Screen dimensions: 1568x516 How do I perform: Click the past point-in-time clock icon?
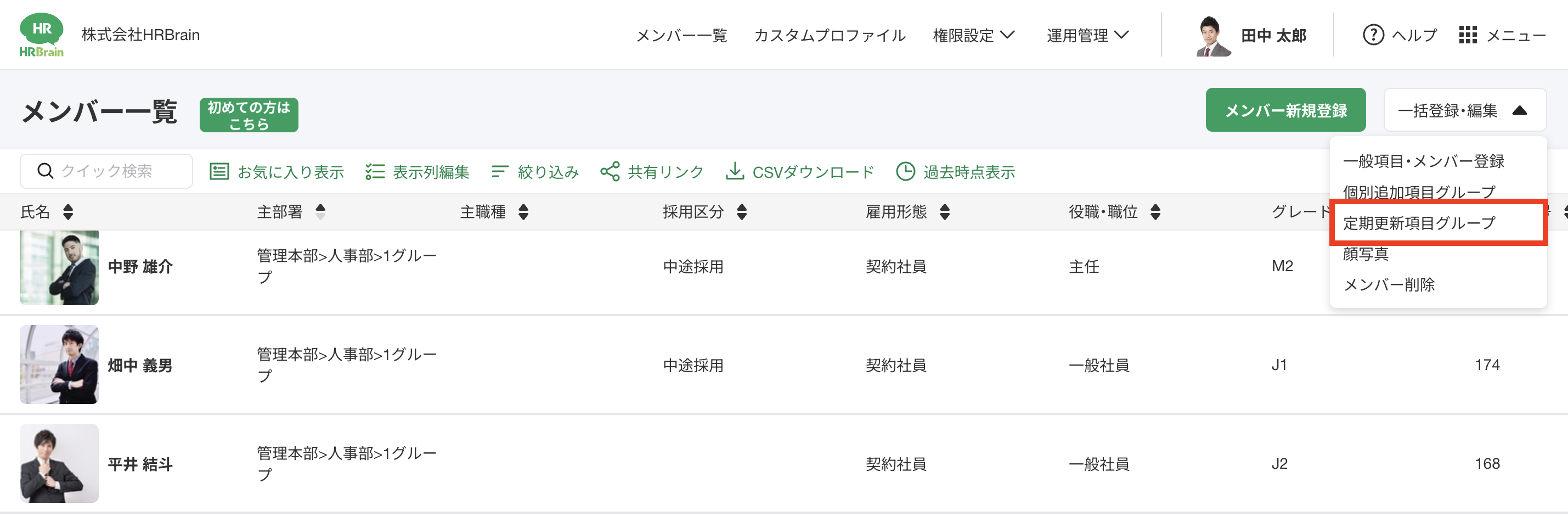[905, 172]
